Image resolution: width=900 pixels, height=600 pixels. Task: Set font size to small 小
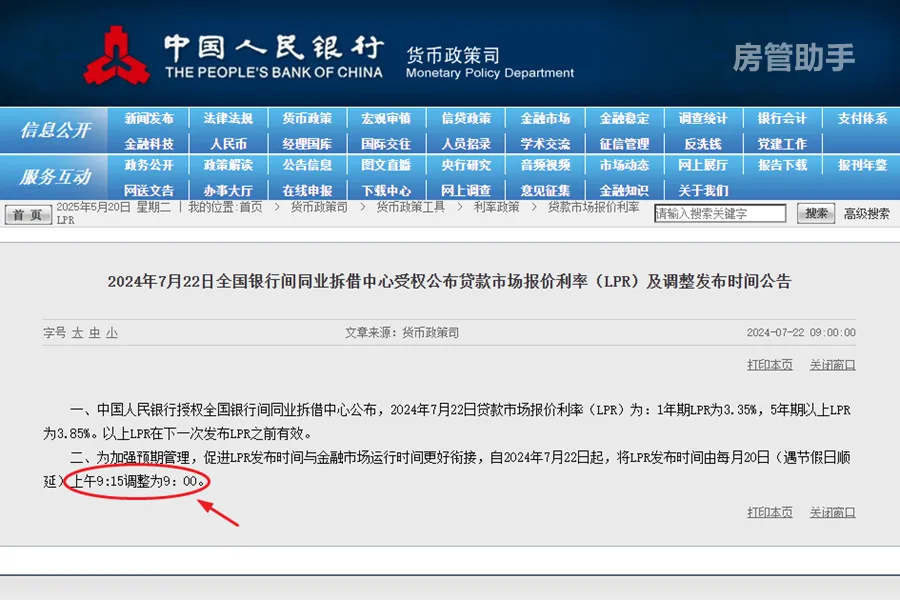111,333
